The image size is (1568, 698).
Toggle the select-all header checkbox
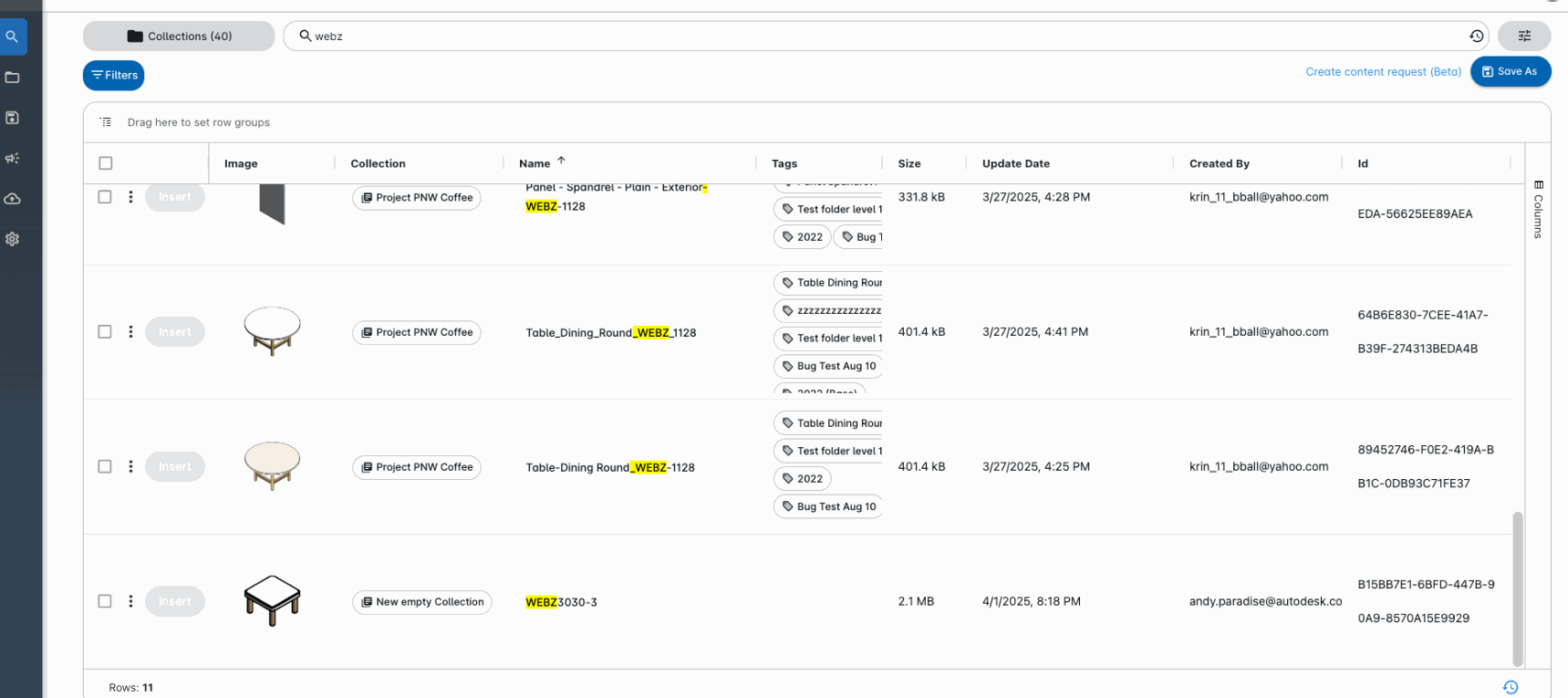[x=106, y=163]
